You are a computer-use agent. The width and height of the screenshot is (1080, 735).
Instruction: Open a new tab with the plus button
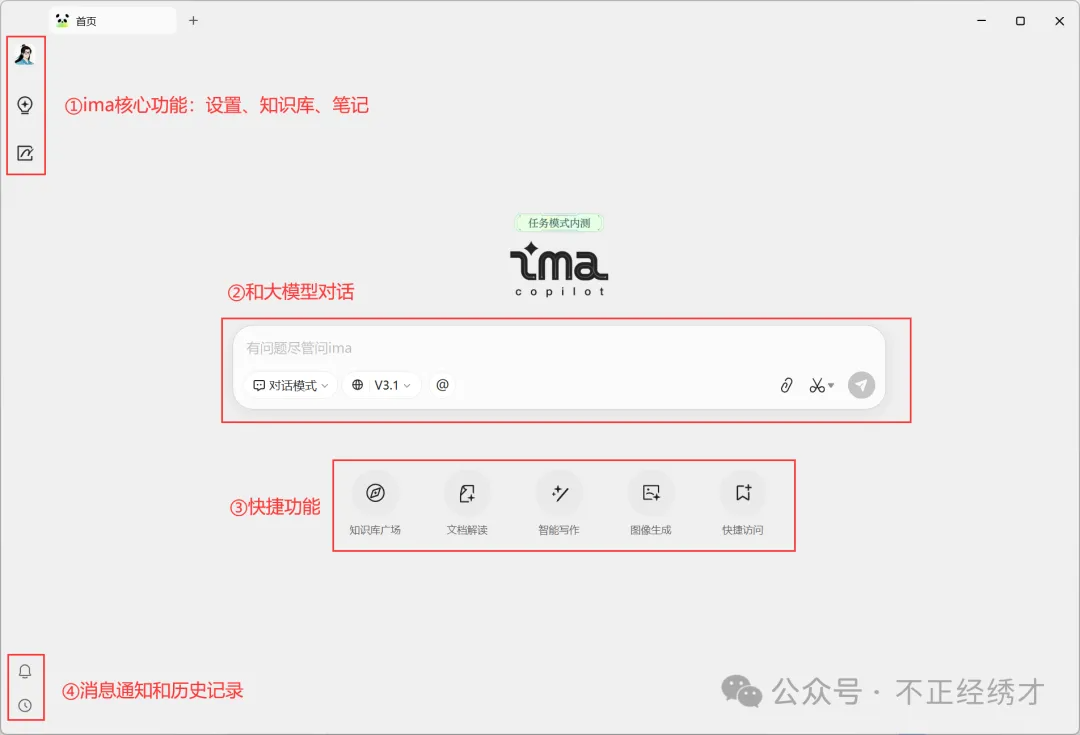(193, 20)
